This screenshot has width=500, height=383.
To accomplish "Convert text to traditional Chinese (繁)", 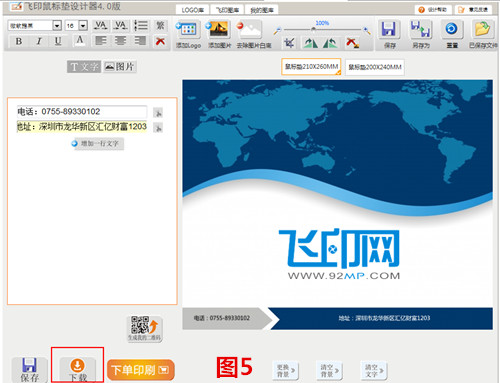I will click(160, 25).
